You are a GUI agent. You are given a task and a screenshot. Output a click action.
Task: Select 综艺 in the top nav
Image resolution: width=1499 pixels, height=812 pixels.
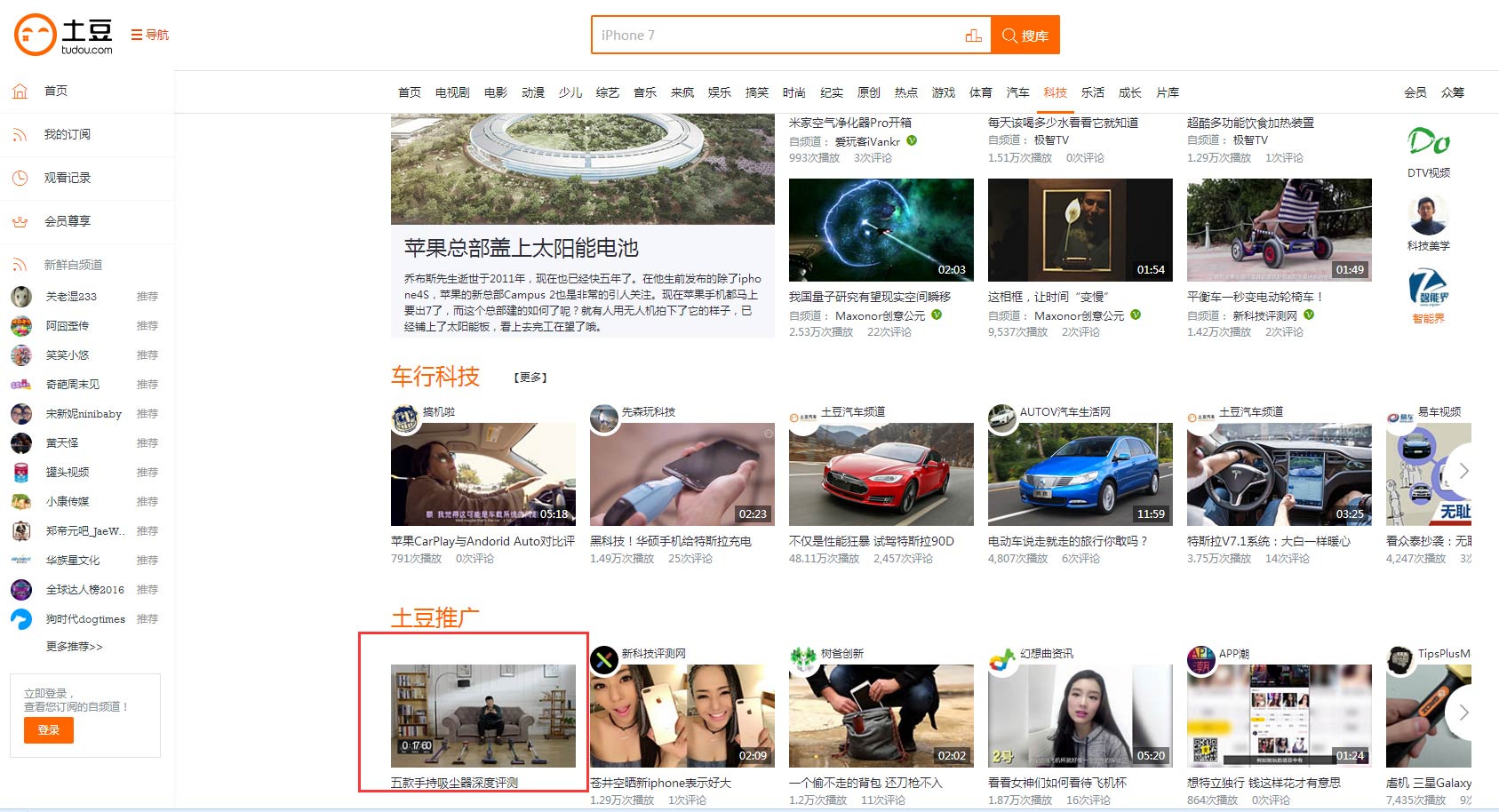pyautogui.click(x=608, y=92)
